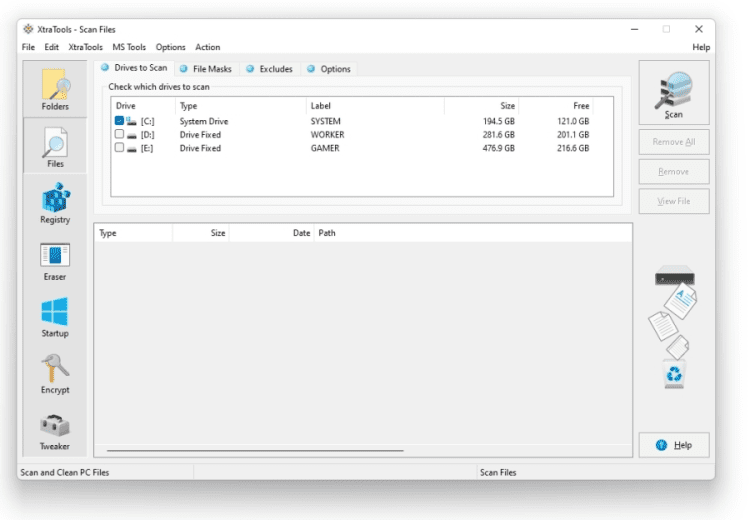750x520 pixels.
Task: Click the E: drive icon
Action: [x=132, y=149]
